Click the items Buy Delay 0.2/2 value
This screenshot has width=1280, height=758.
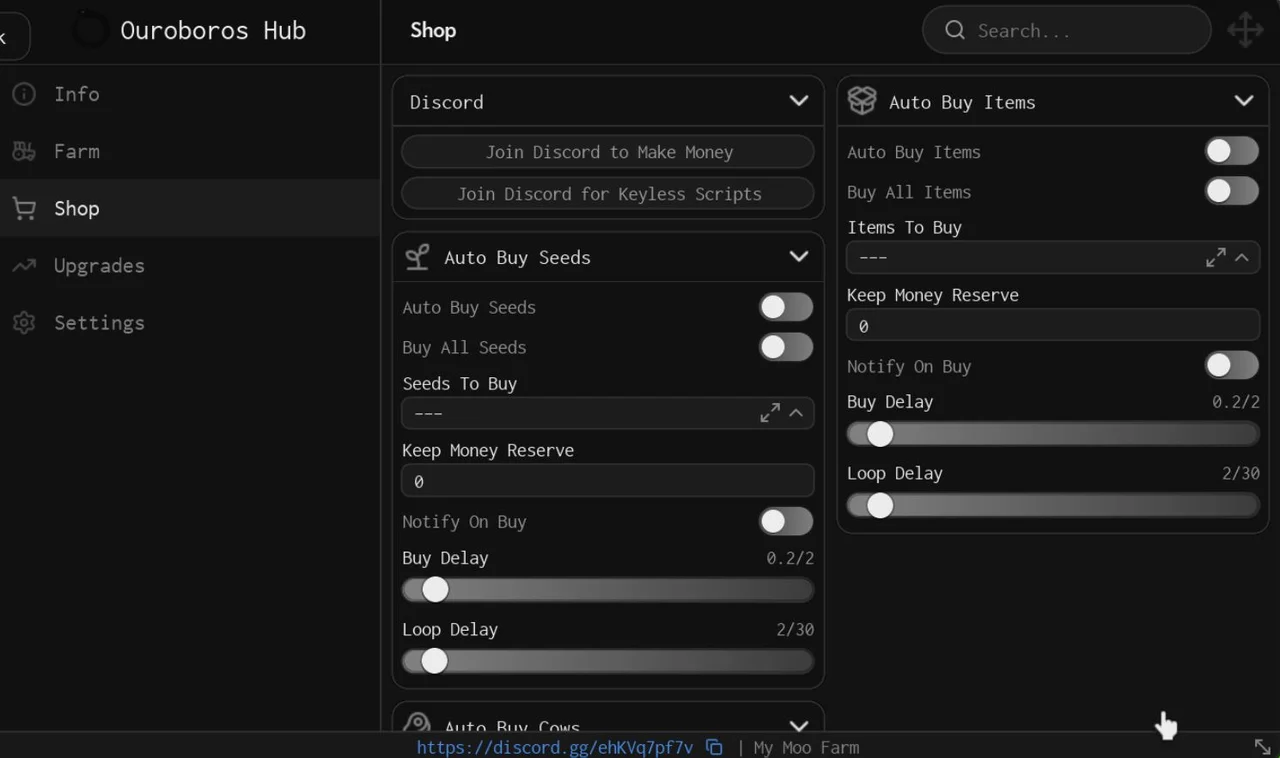[x=1236, y=402]
